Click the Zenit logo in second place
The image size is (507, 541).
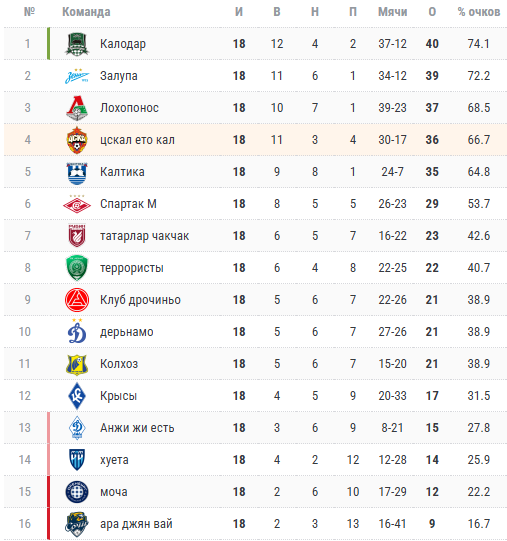coord(77,76)
